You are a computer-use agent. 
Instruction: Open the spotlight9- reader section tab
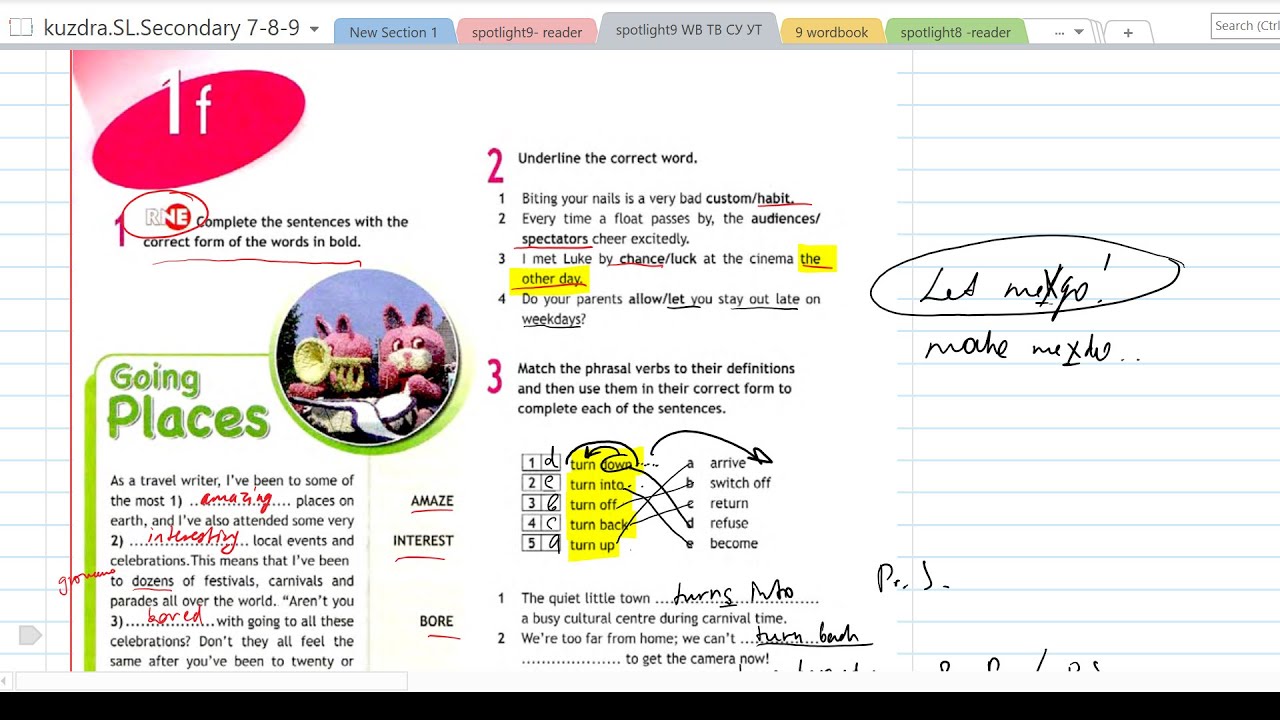(x=526, y=32)
